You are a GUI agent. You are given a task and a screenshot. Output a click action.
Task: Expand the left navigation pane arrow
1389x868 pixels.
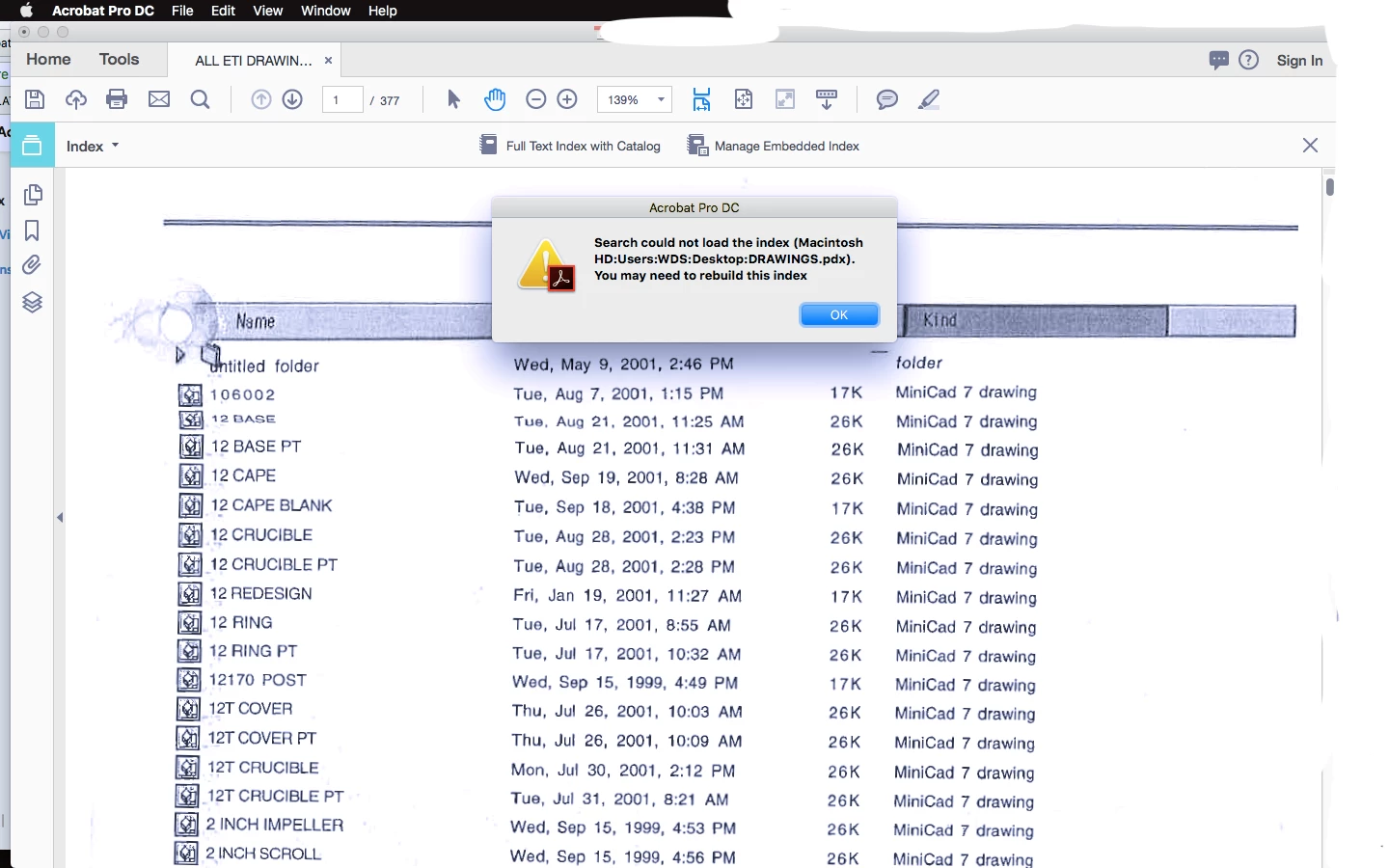point(60,518)
